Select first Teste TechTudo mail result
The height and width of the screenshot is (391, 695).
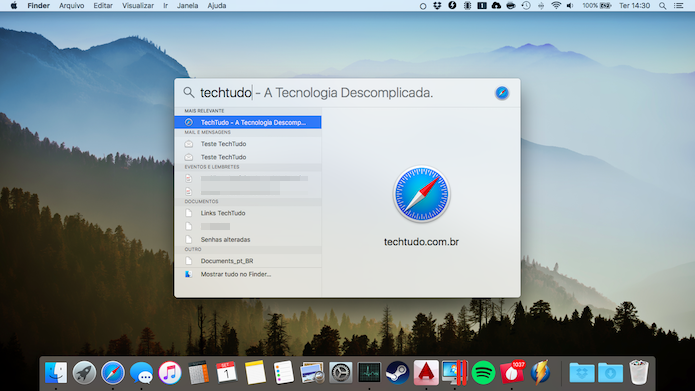pos(248,144)
